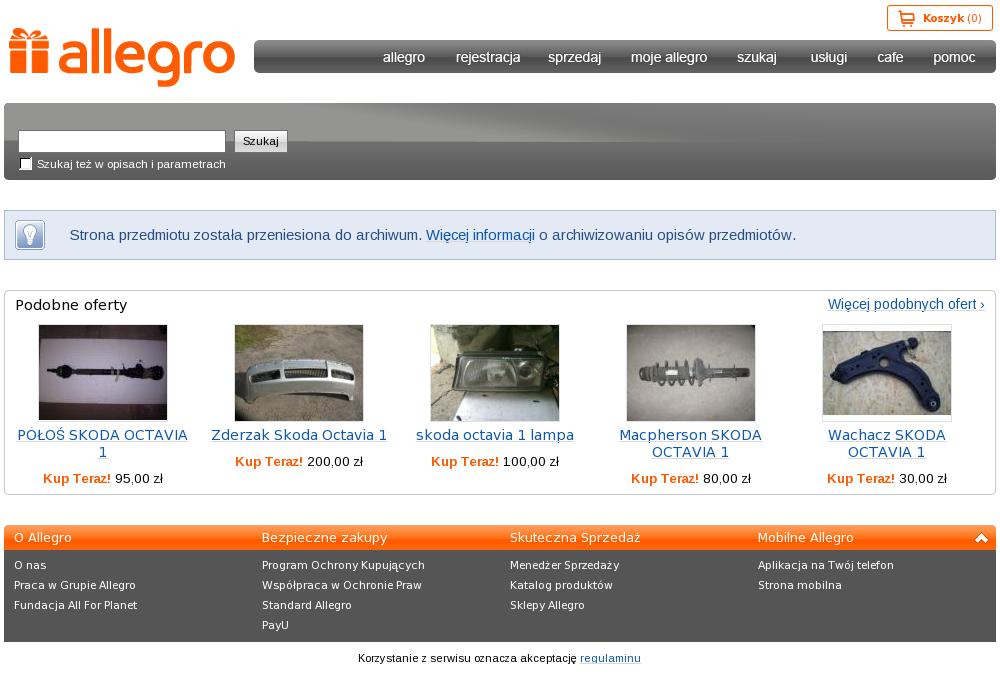Open Katalog produktów link
1000x678 pixels.
point(561,585)
